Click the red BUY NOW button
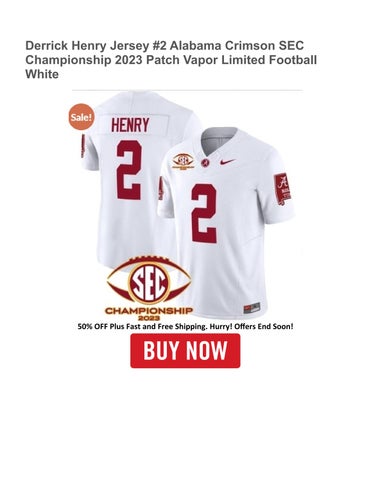Image resolution: width=371 pixels, height=480 pixels. click(185, 351)
